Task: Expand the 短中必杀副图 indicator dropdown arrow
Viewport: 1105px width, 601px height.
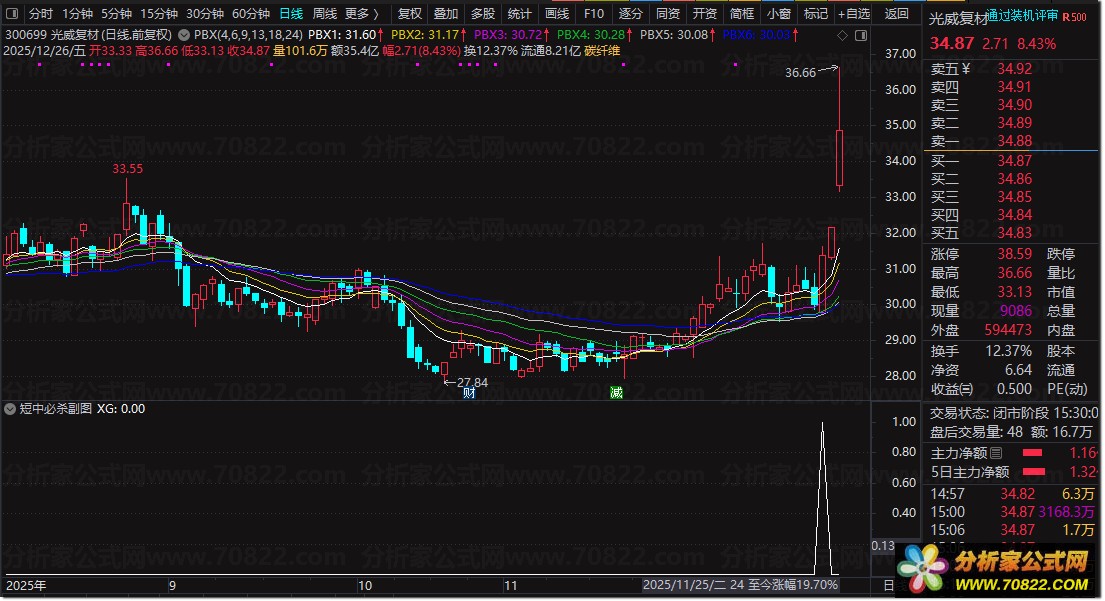Action: [10, 409]
